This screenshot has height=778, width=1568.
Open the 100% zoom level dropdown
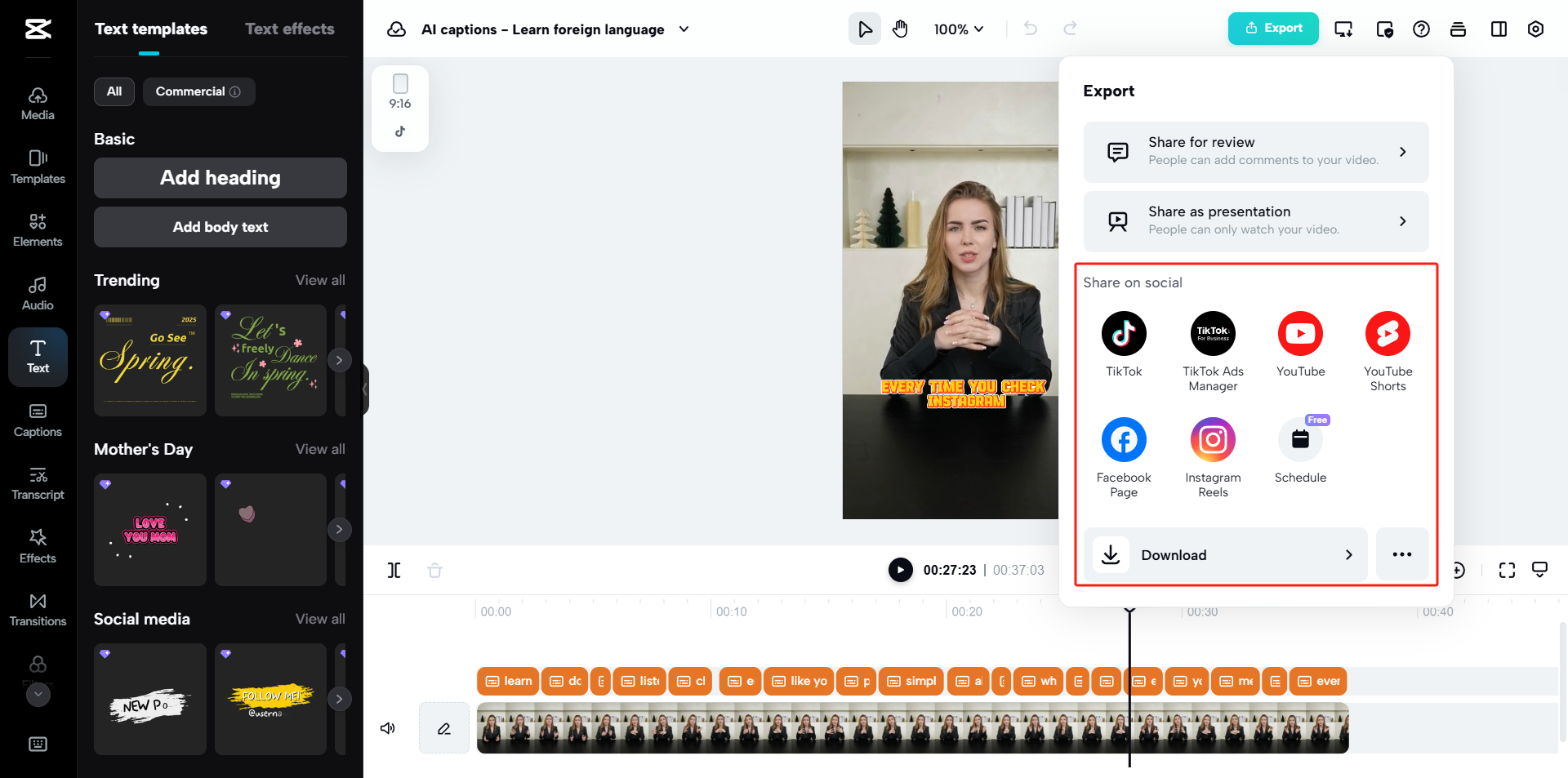(958, 29)
